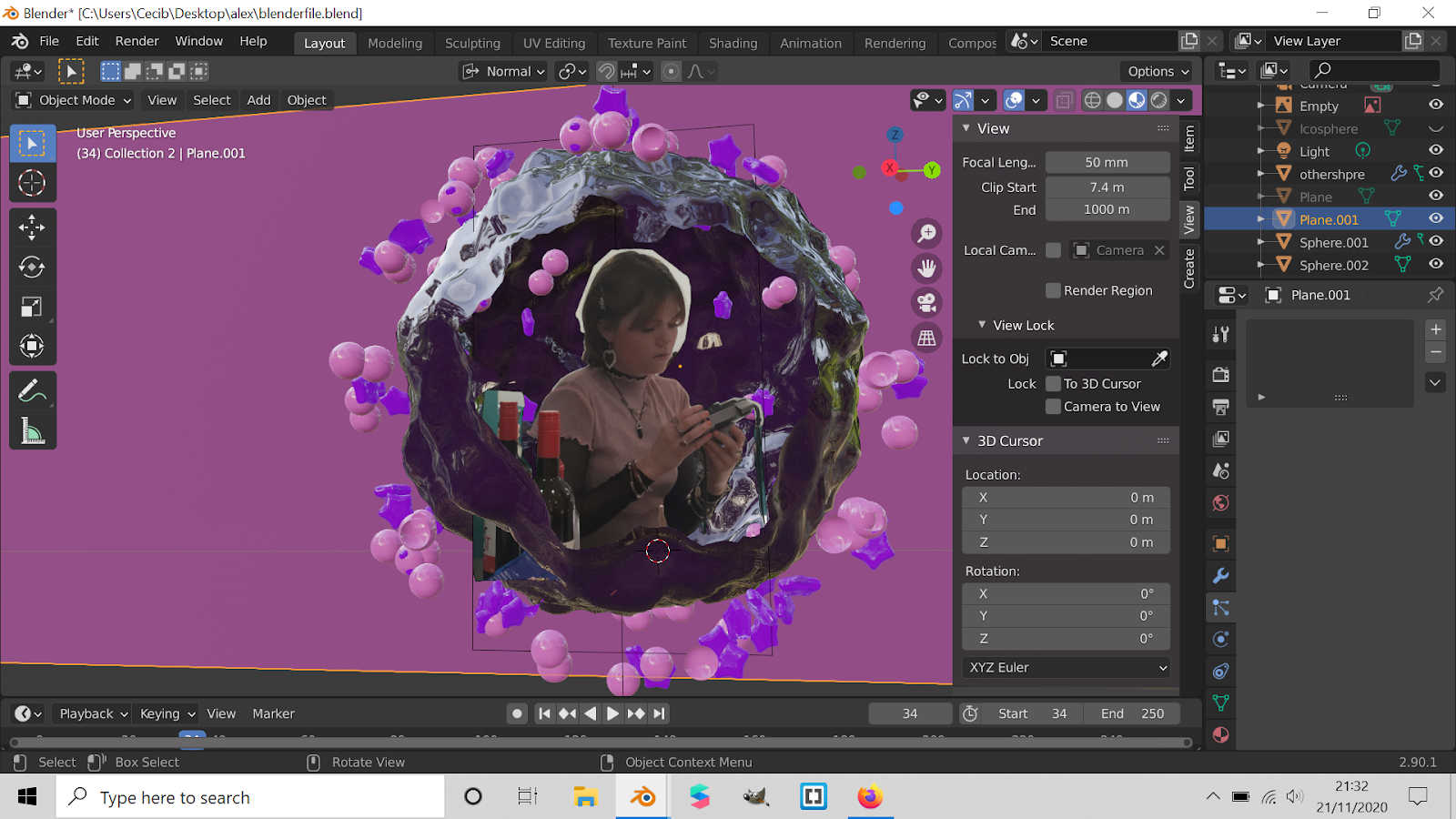The image size is (1456, 819).
Task: Open the World properties tab
Action: [x=1221, y=502]
